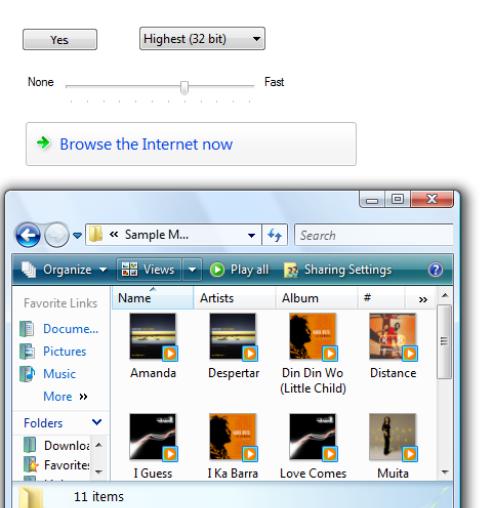Open Music in Favorite Links
484x508 pixels.
tap(59, 374)
